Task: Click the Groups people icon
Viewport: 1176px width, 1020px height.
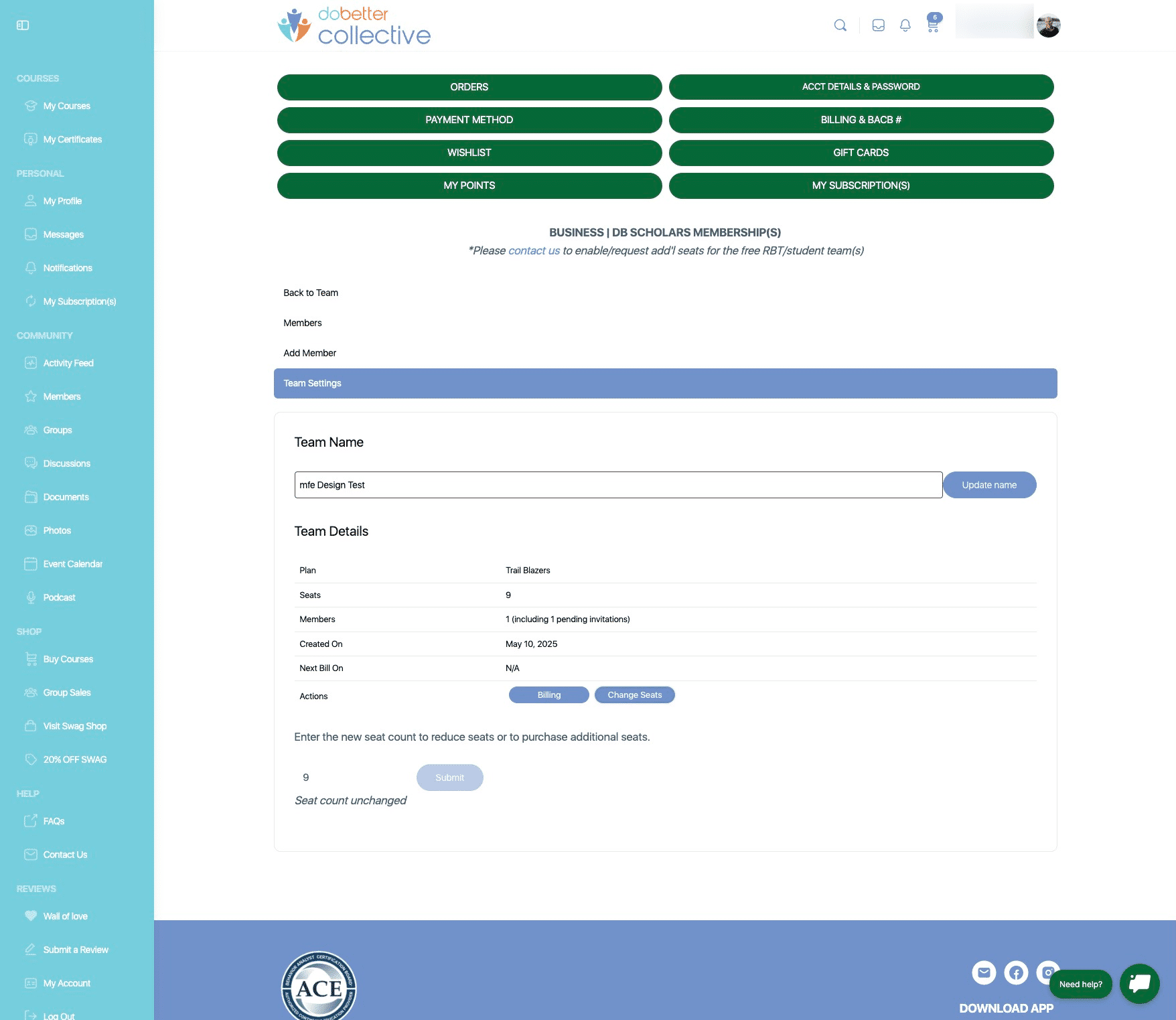Action: (x=31, y=430)
